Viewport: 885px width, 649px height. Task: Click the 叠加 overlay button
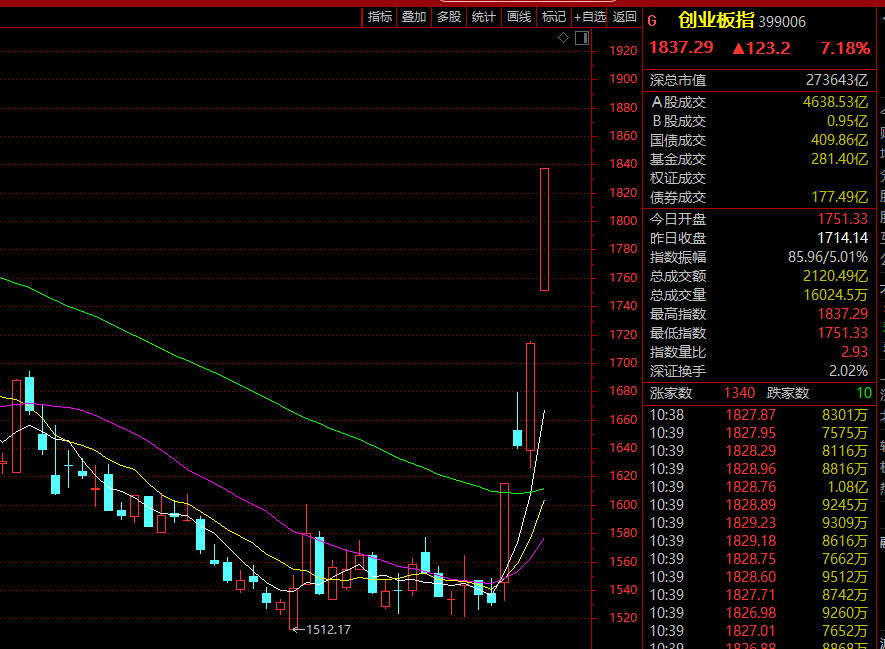coord(414,17)
